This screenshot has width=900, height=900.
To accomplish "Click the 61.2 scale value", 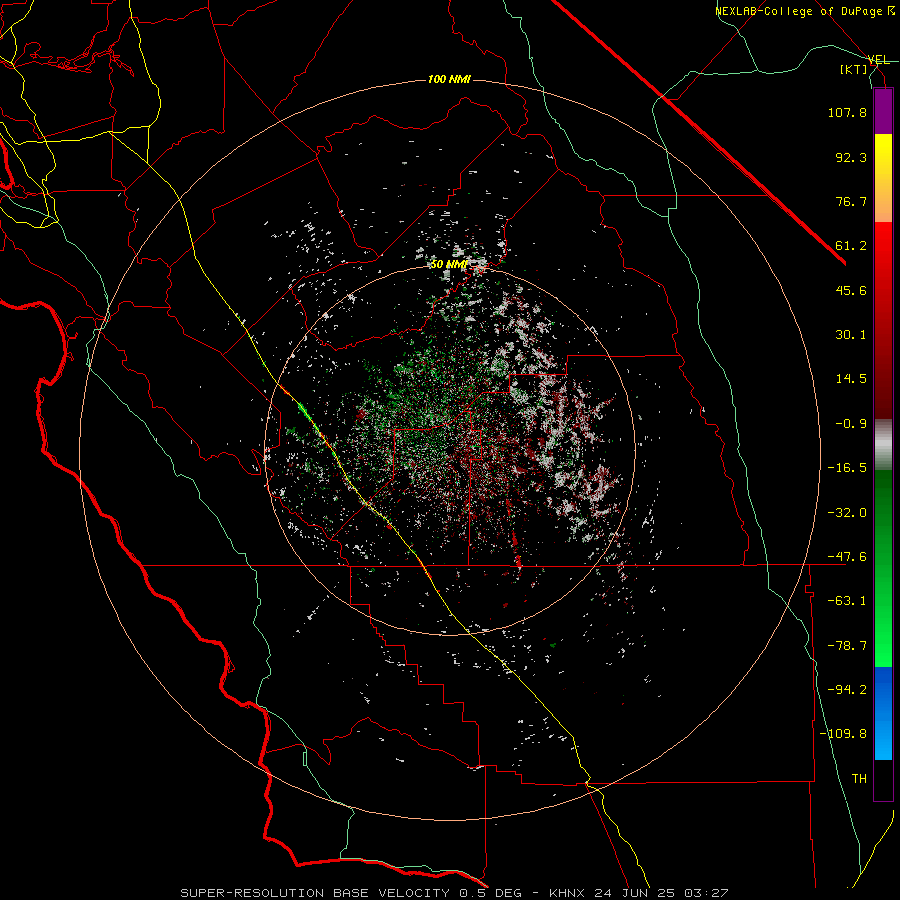I will (x=851, y=246).
